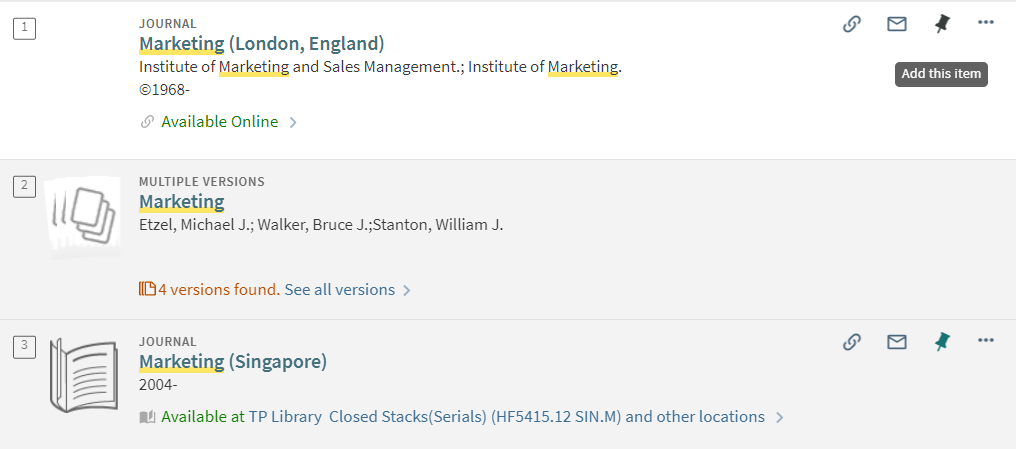Image resolution: width=1016 pixels, height=449 pixels.
Task: Open more actions for Marketing (Singapore)
Action: tap(986, 340)
